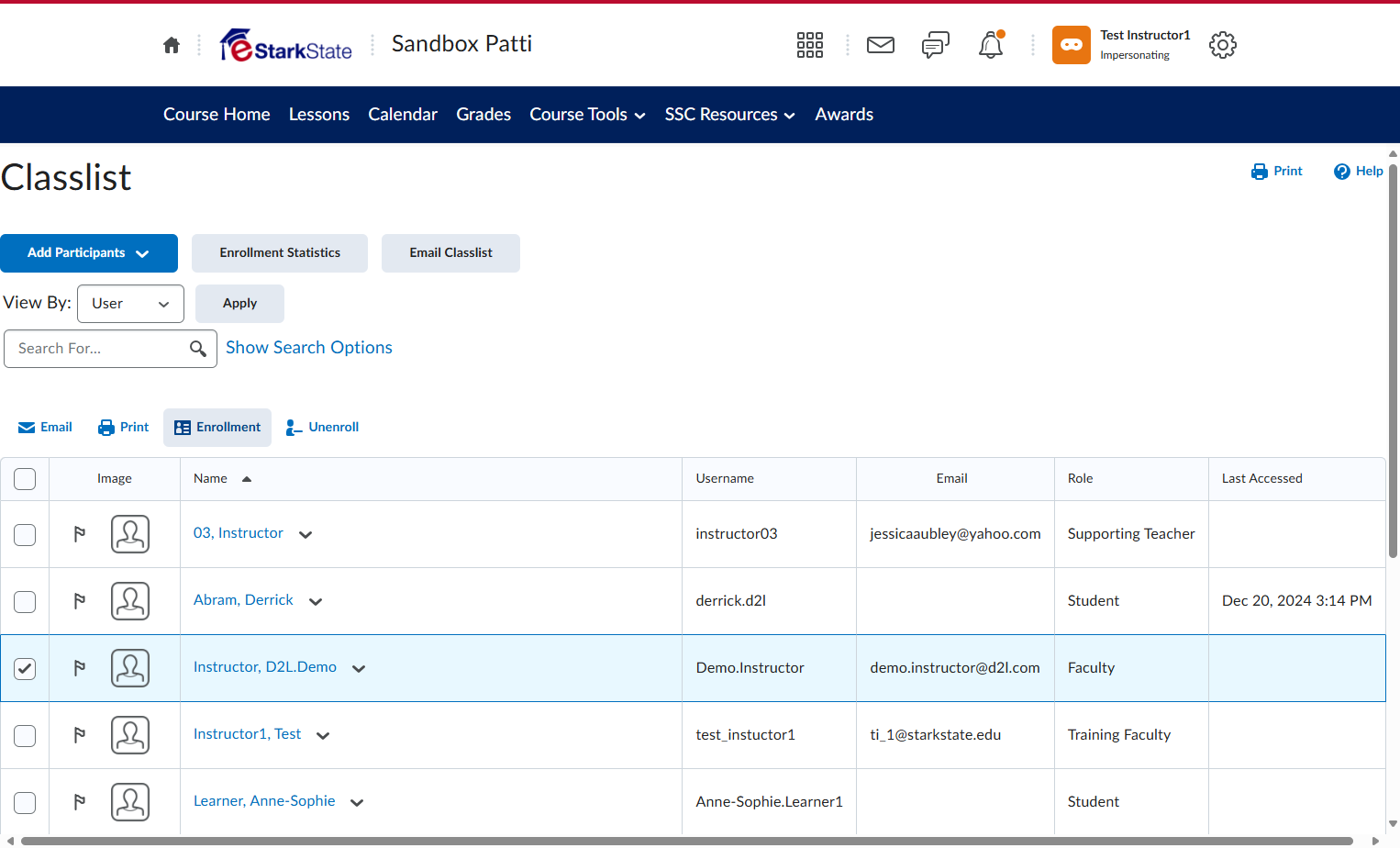Open the subscription alerts chat icon
Viewport: 1400px width, 848px height.
(x=936, y=45)
